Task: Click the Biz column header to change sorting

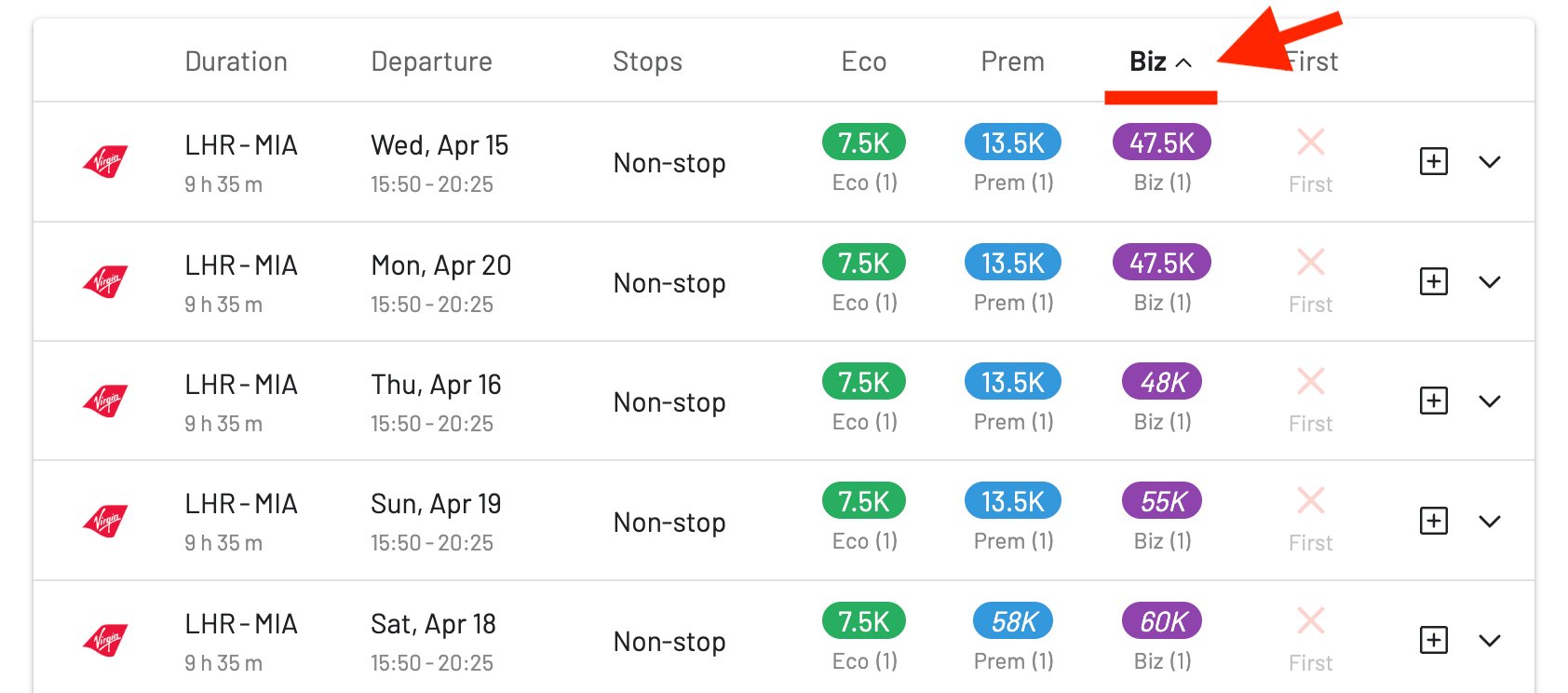Action: click(1145, 61)
